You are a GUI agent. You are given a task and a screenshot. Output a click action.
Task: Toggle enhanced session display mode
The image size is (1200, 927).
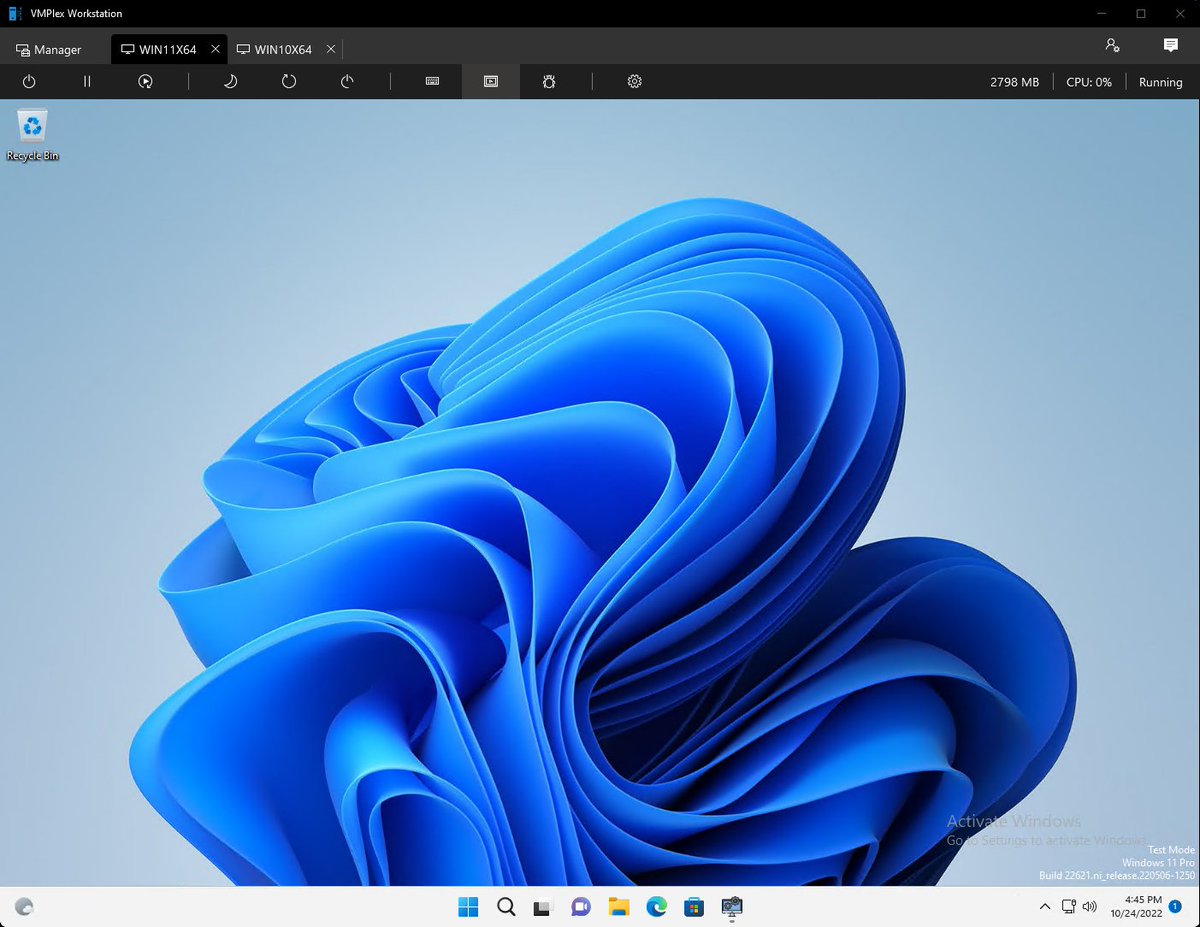point(490,81)
